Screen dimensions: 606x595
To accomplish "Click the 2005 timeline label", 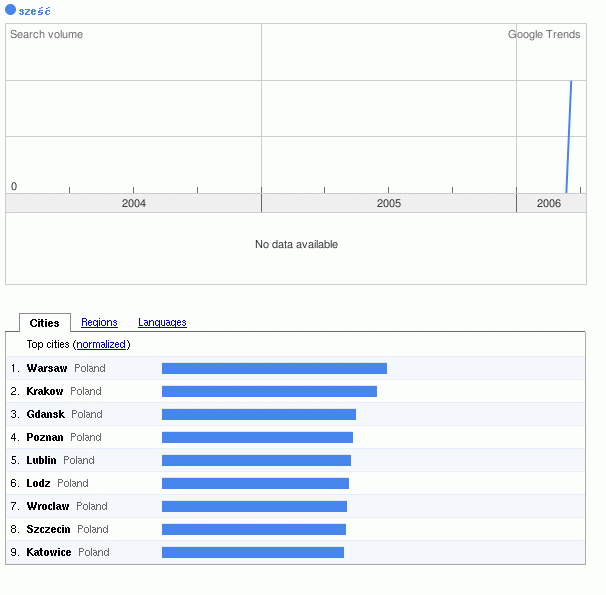I will tap(389, 203).
